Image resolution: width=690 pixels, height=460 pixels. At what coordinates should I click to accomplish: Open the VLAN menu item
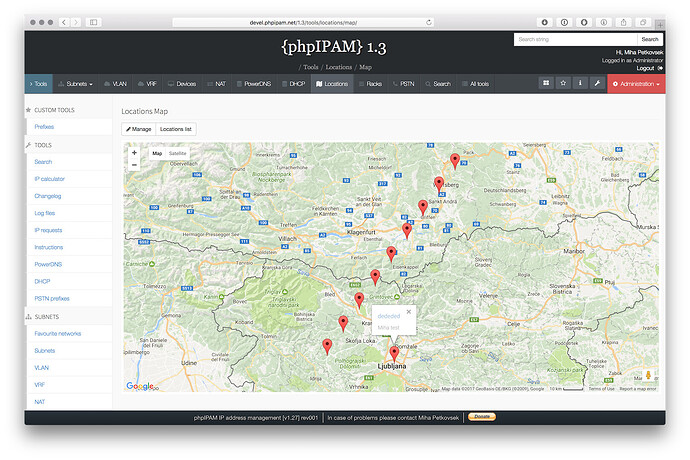115,84
